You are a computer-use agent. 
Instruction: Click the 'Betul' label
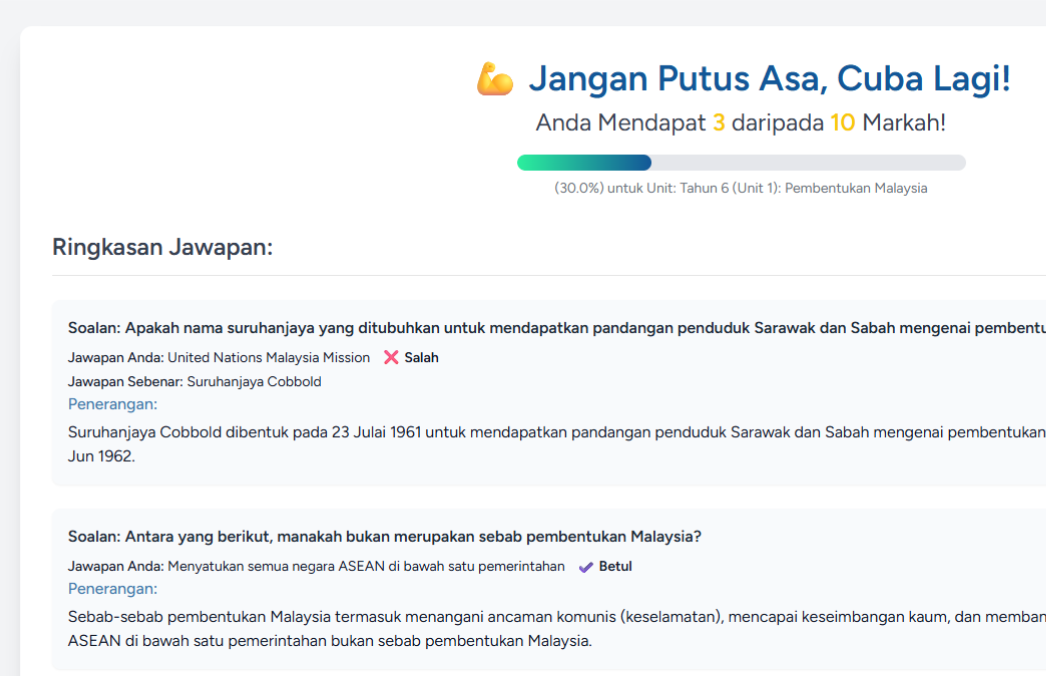[x=615, y=567]
